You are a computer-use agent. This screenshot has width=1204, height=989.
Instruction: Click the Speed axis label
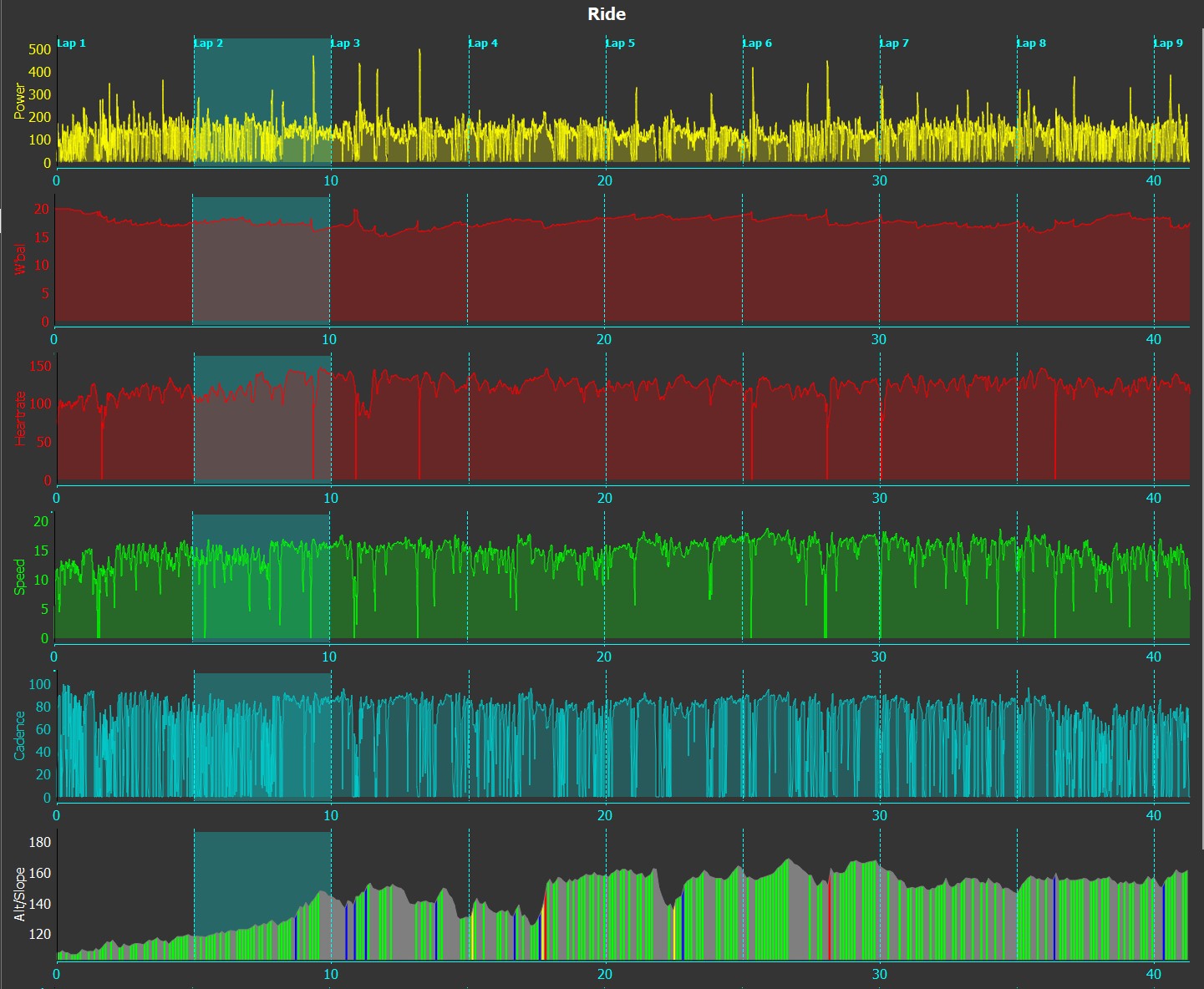click(20, 577)
